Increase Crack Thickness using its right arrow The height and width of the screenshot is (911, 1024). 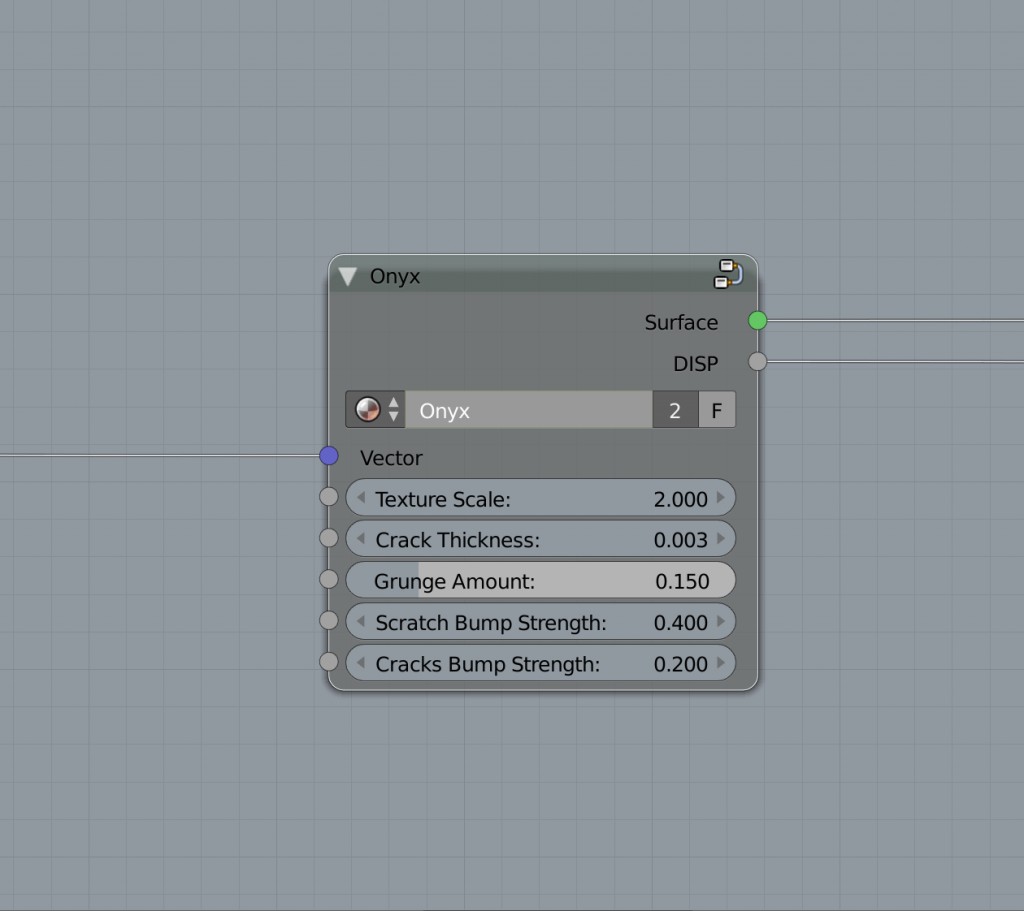(724, 539)
